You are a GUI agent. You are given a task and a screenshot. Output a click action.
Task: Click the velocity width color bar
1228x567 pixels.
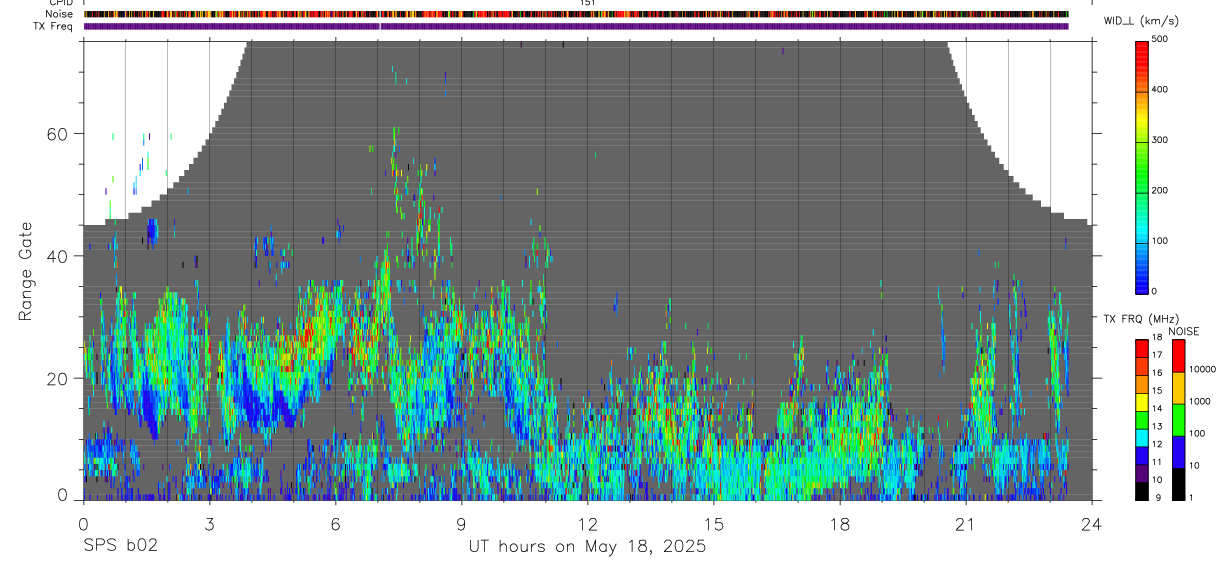coord(1142,166)
